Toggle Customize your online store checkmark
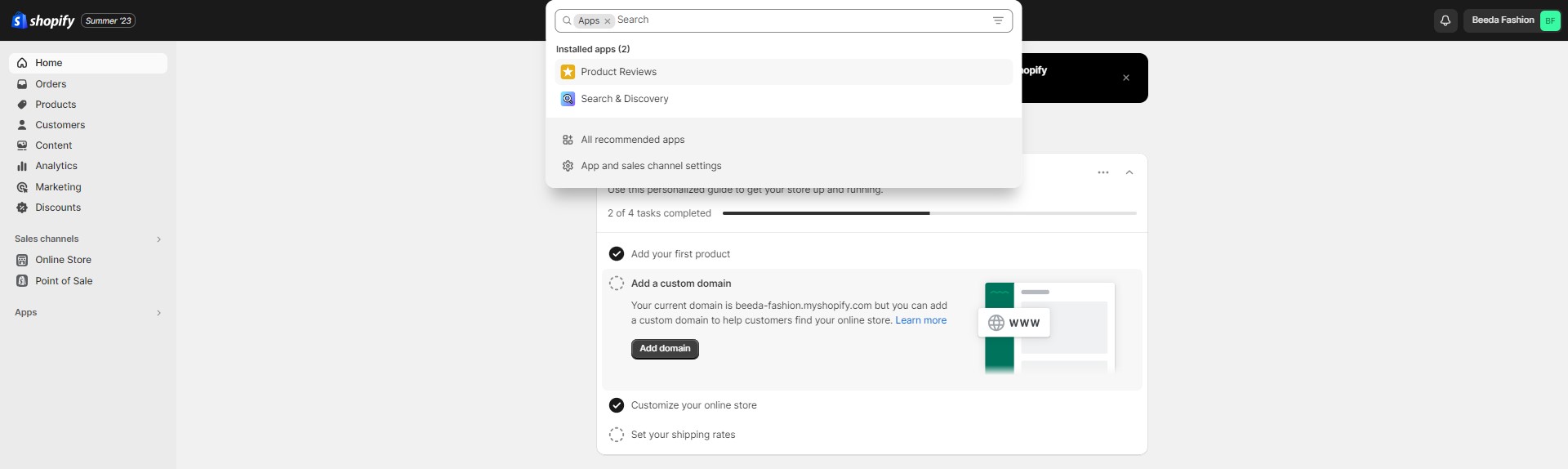 pyautogui.click(x=617, y=405)
